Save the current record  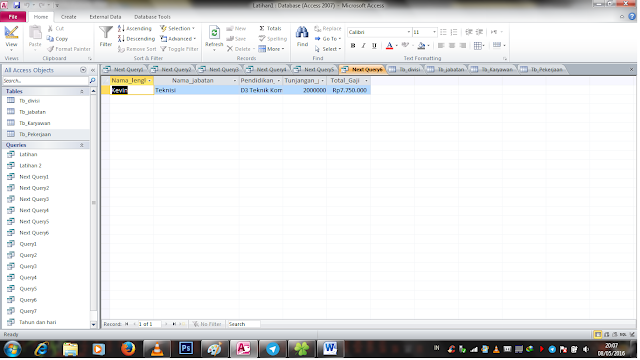pyautogui.click(x=236, y=39)
